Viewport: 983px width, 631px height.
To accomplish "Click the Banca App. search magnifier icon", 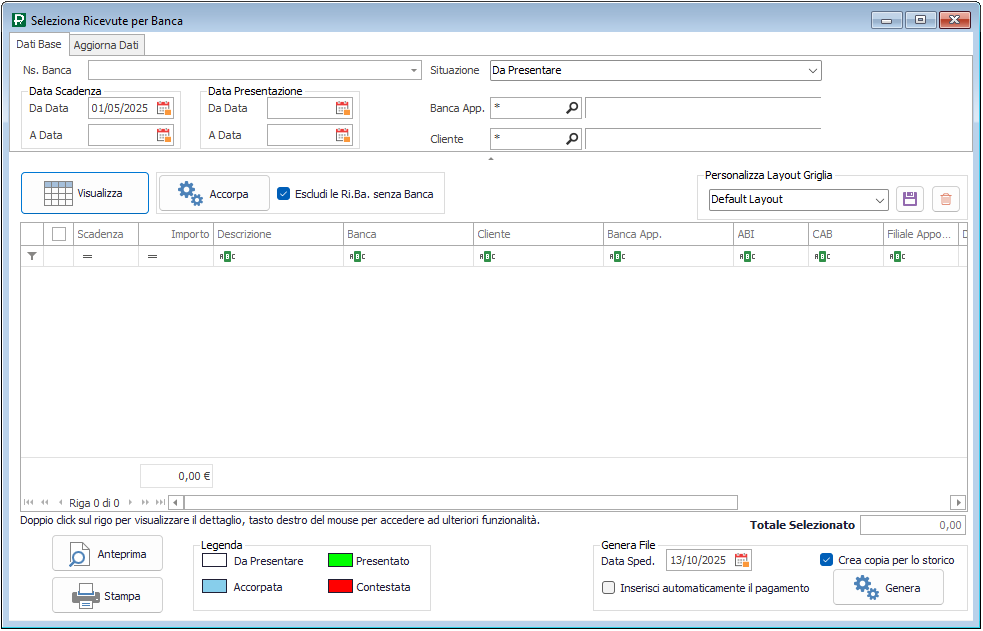I will (572, 108).
